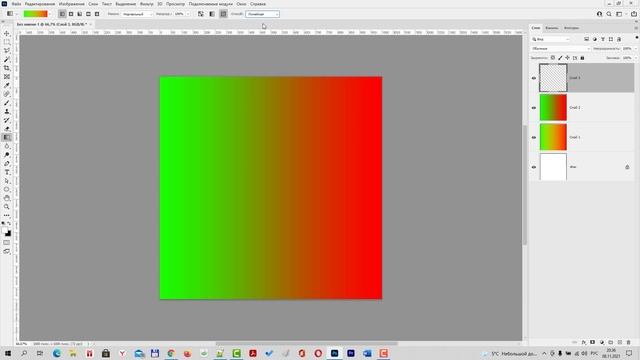Click the gradient preview swatch
The height and width of the screenshot is (360, 640).
click(x=36, y=14)
